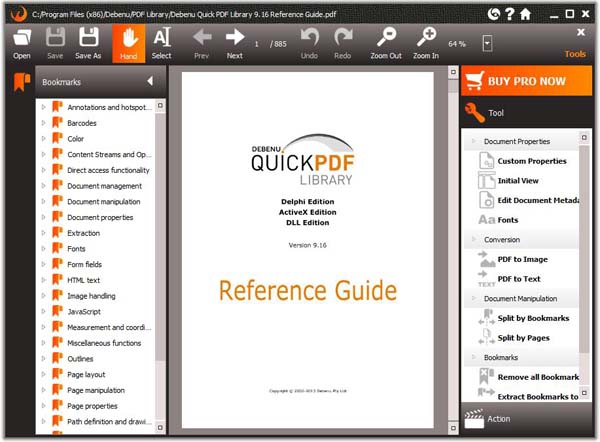Open the Fonts tool
The height and width of the screenshot is (442, 600).
[498, 220]
